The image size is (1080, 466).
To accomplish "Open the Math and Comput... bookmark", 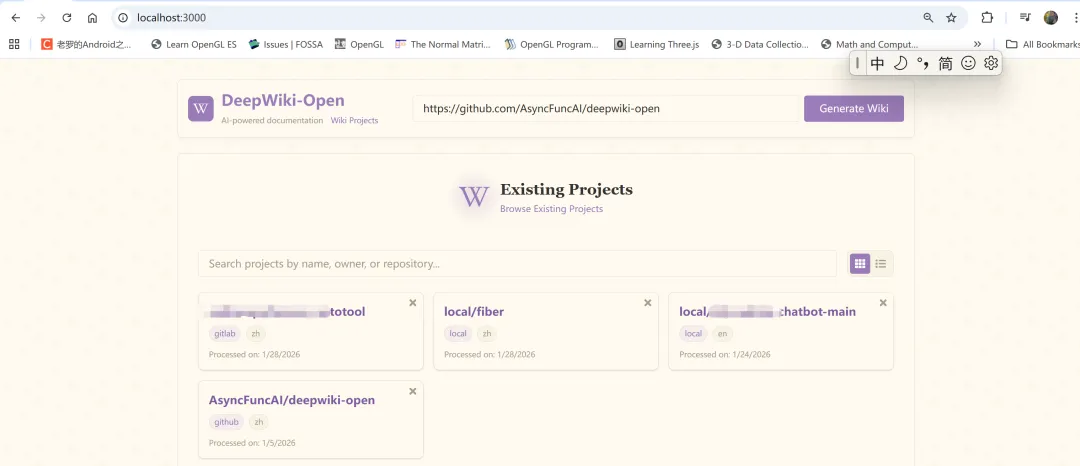I will [x=869, y=44].
